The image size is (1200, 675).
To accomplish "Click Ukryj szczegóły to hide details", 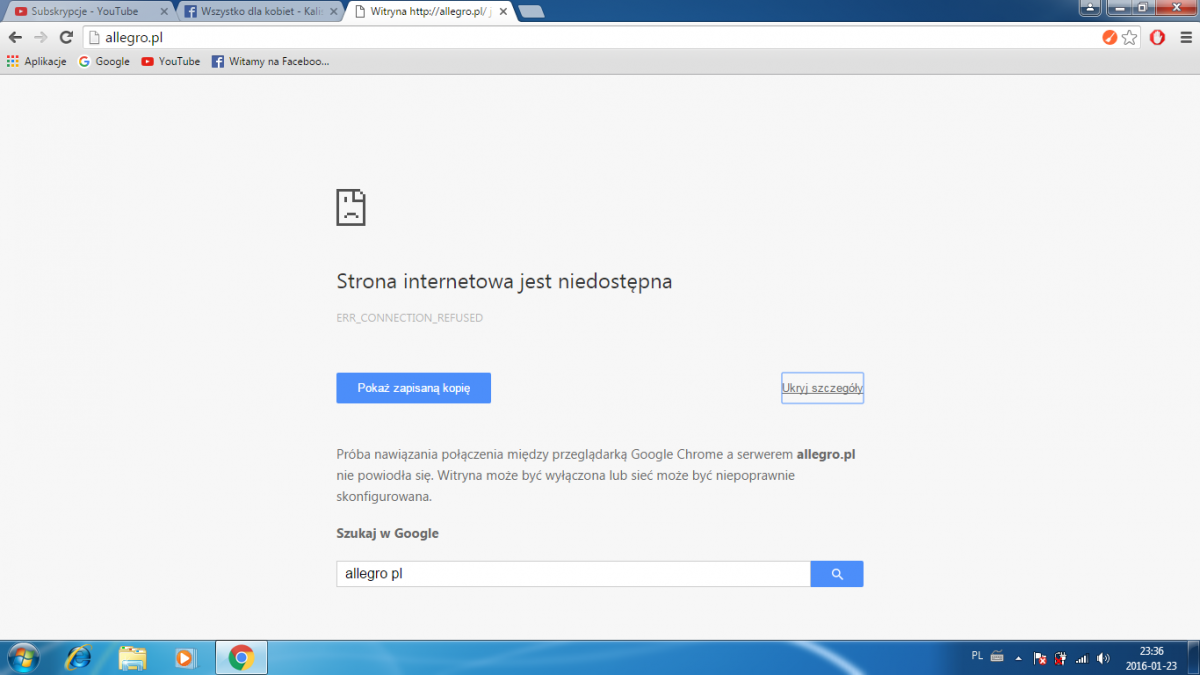I will coord(822,388).
